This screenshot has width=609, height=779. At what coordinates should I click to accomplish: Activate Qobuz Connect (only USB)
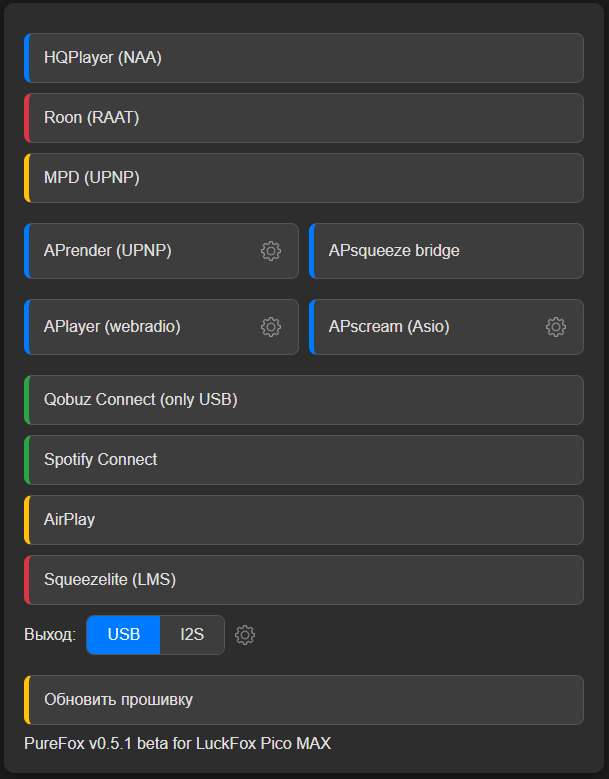tap(304, 400)
